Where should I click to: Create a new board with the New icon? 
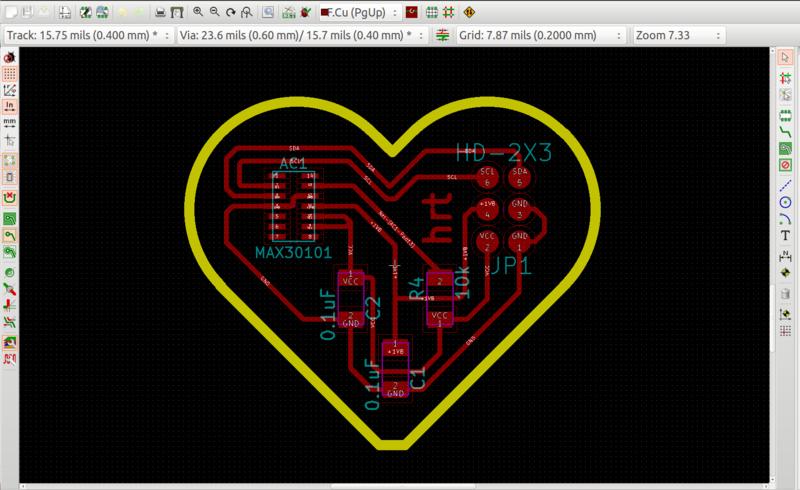12,12
